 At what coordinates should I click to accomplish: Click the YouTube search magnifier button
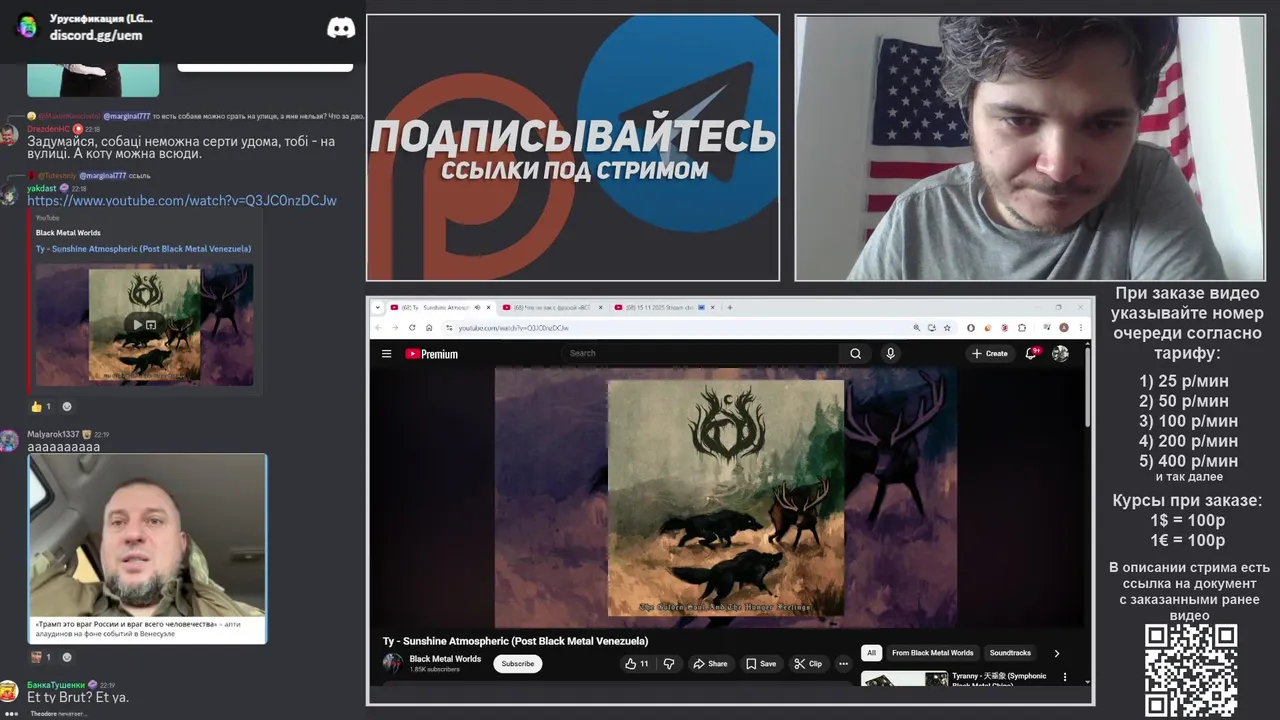tap(855, 353)
